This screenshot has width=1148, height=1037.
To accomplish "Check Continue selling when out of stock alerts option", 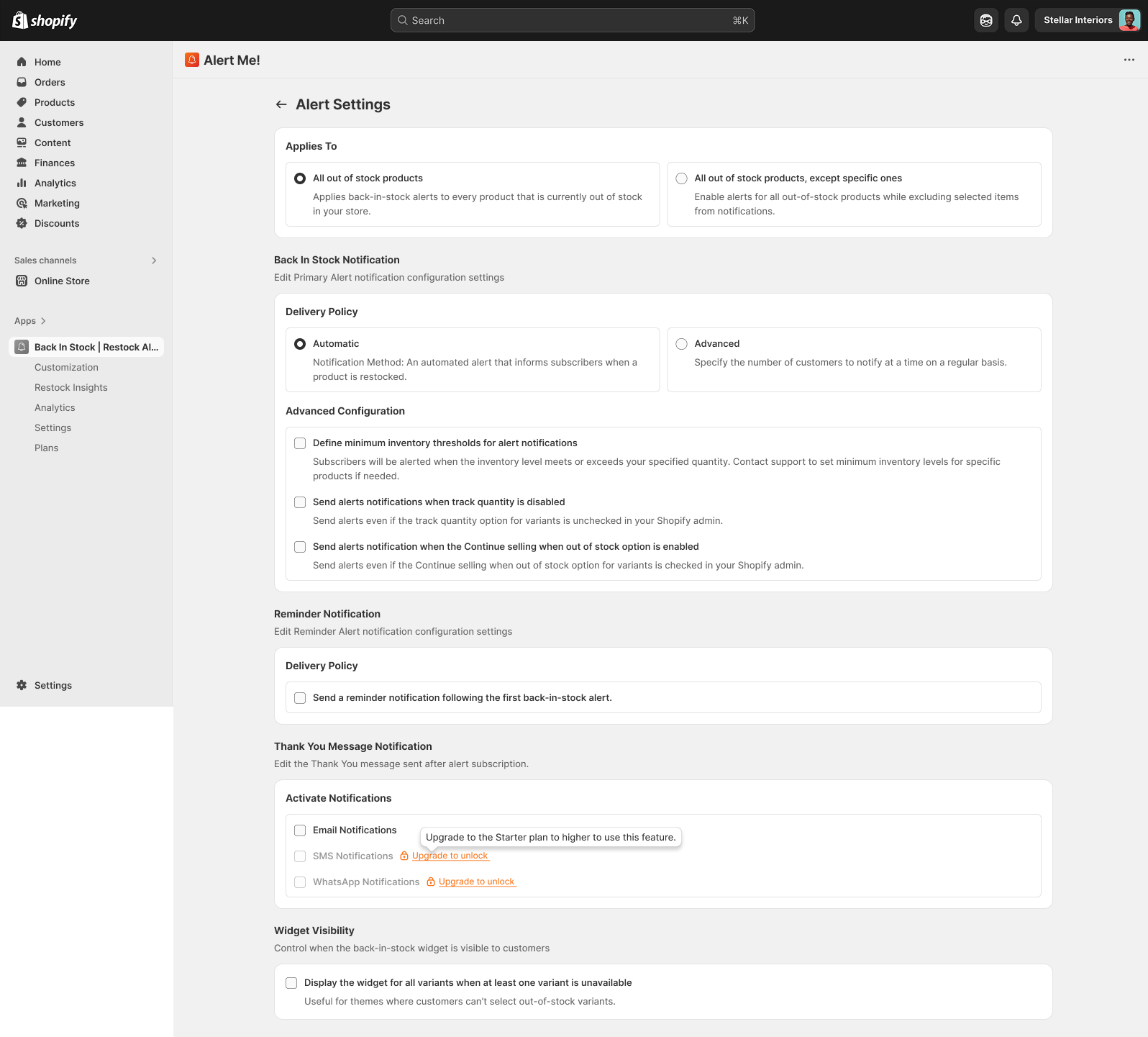I will [300, 547].
